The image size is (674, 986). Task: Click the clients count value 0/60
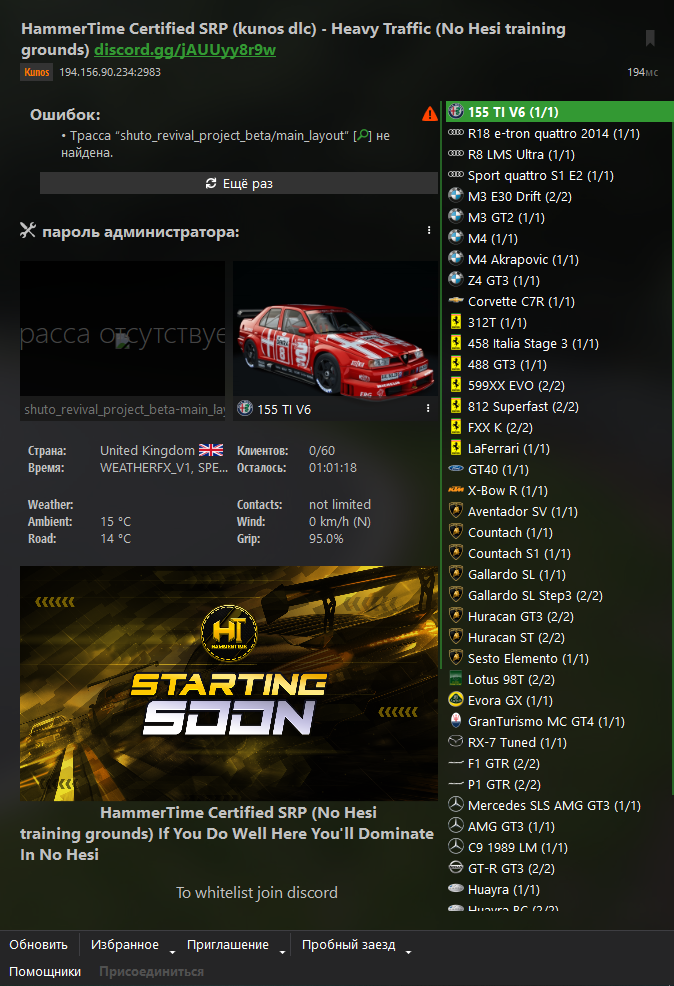pos(322,450)
